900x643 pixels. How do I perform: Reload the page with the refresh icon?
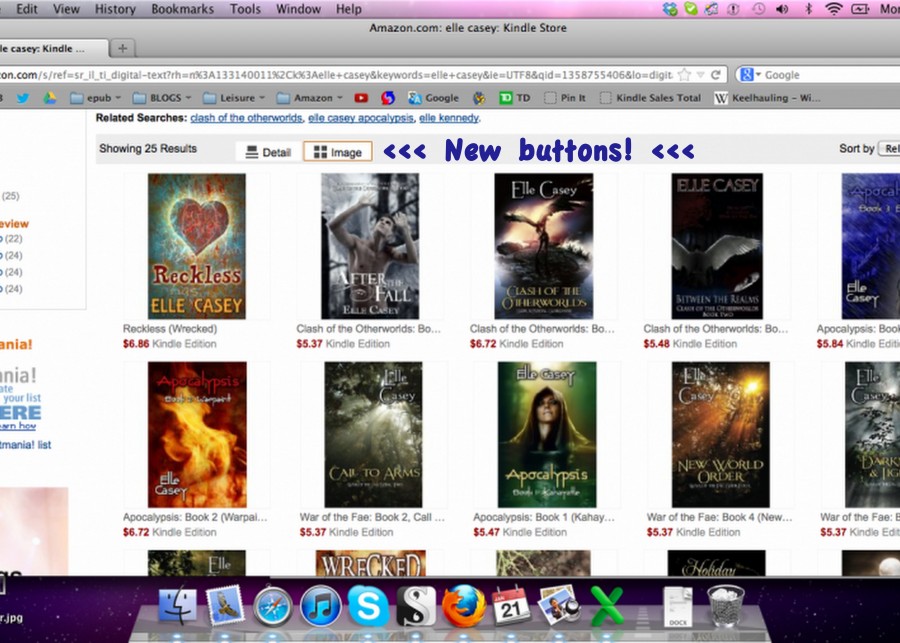pyautogui.click(x=715, y=75)
